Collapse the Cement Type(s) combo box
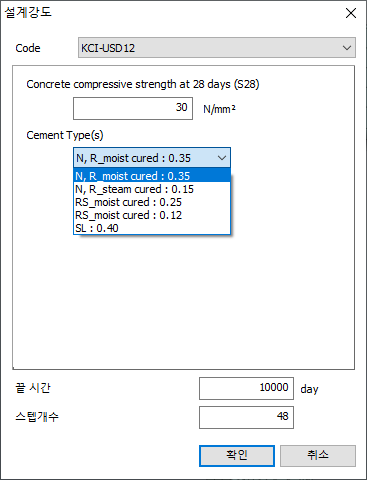This screenshot has width=367, height=480. (x=152, y=158)
